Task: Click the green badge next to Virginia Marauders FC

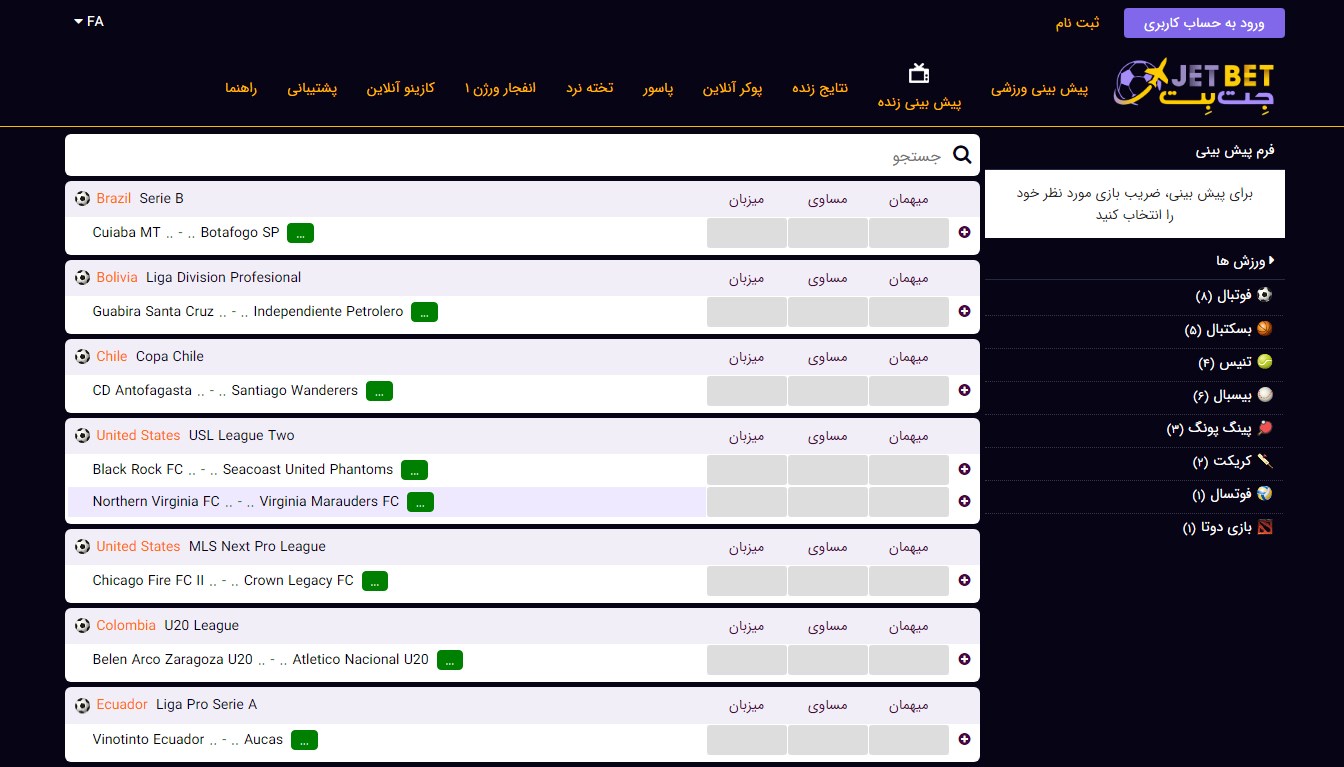Action: pyautogui.click(x=420, y=502)
